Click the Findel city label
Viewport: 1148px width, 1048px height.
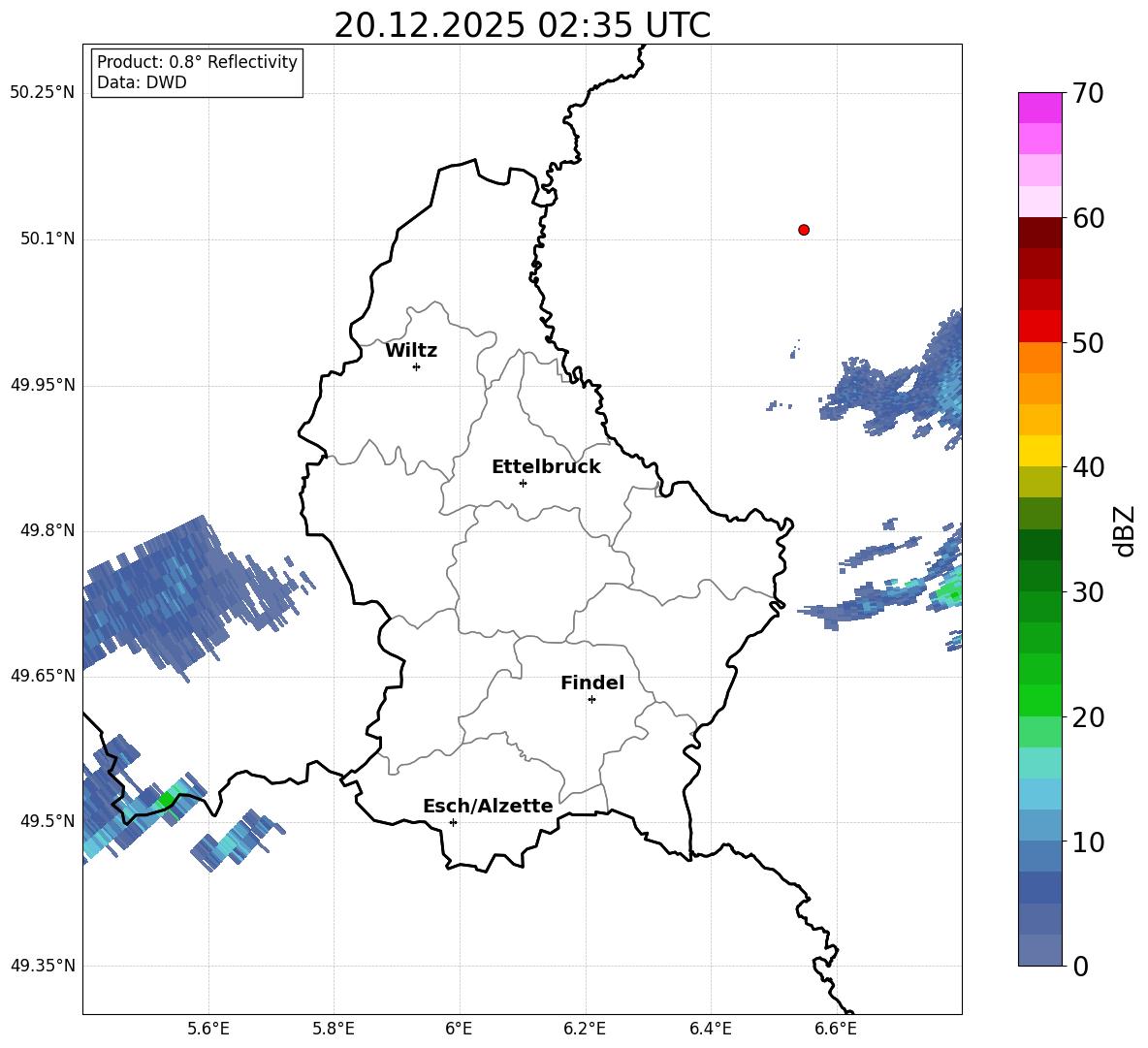tap(592, 683)
